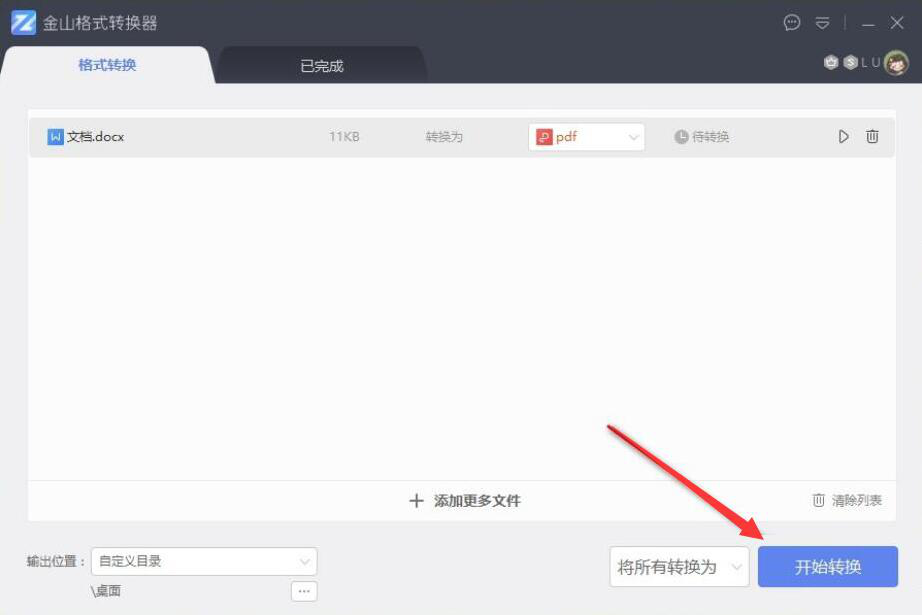Click the plus icon beside 添加更多文件

[416, 501]
